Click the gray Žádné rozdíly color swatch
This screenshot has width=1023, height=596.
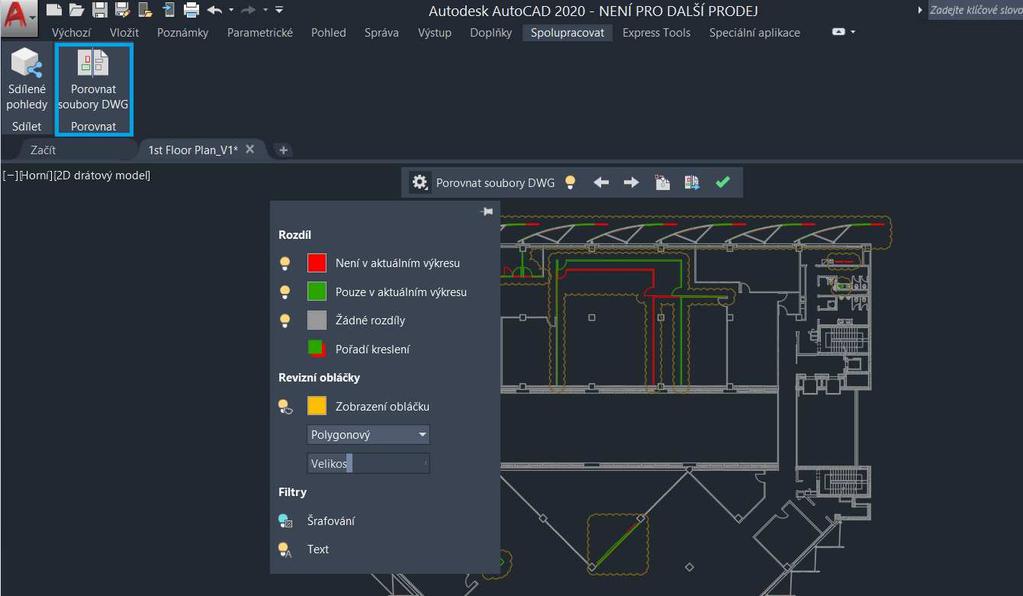tap(316, 320)
